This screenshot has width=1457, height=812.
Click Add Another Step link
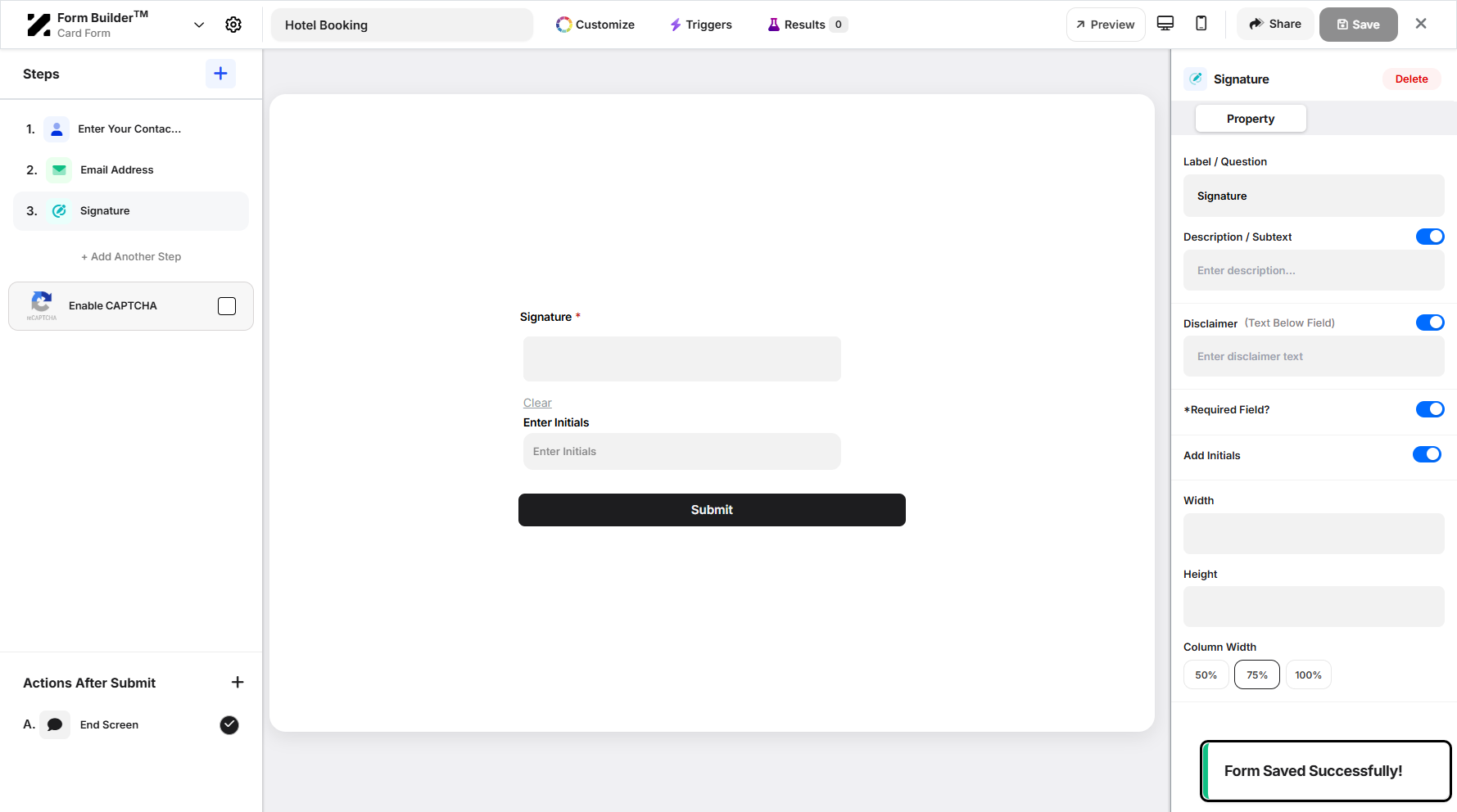pyautogui.click(x=131, y=257)
